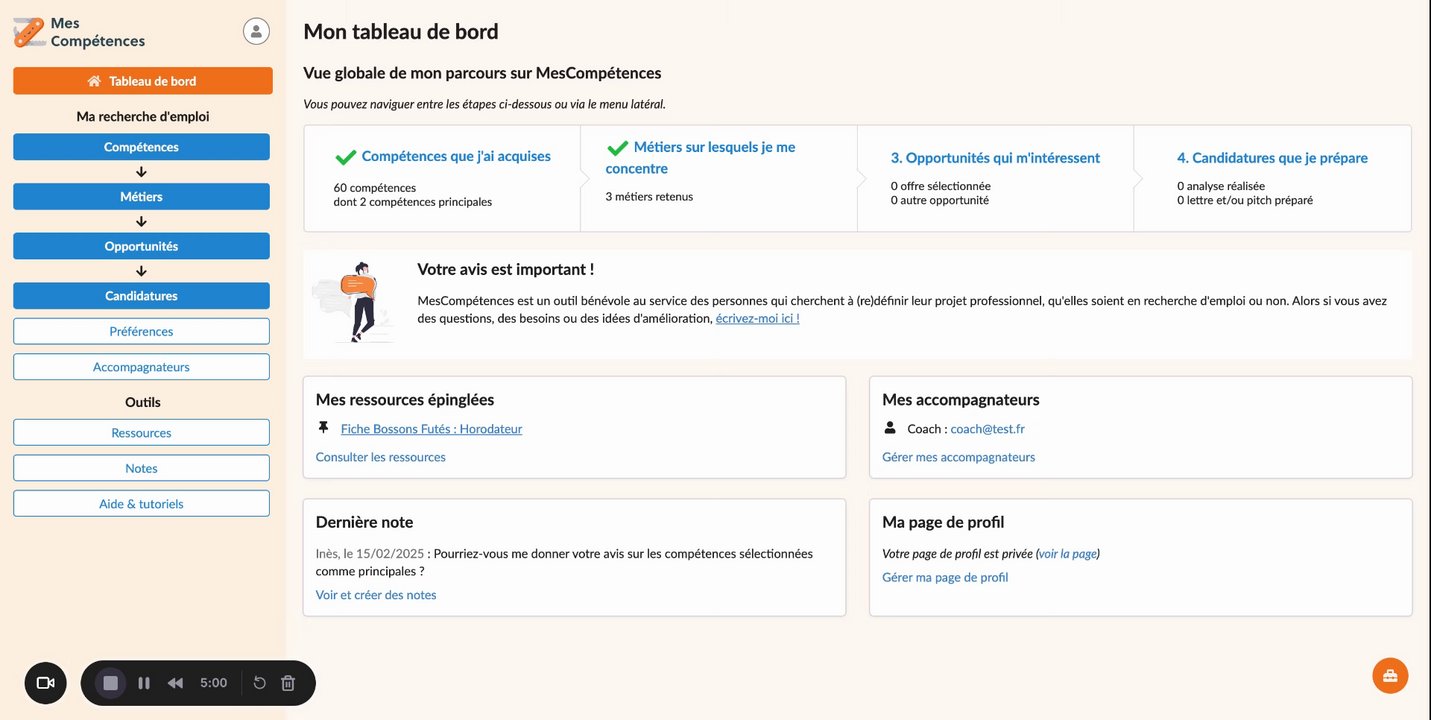
Task: Open the Compétences sidebar step
Action: (141, 147)
